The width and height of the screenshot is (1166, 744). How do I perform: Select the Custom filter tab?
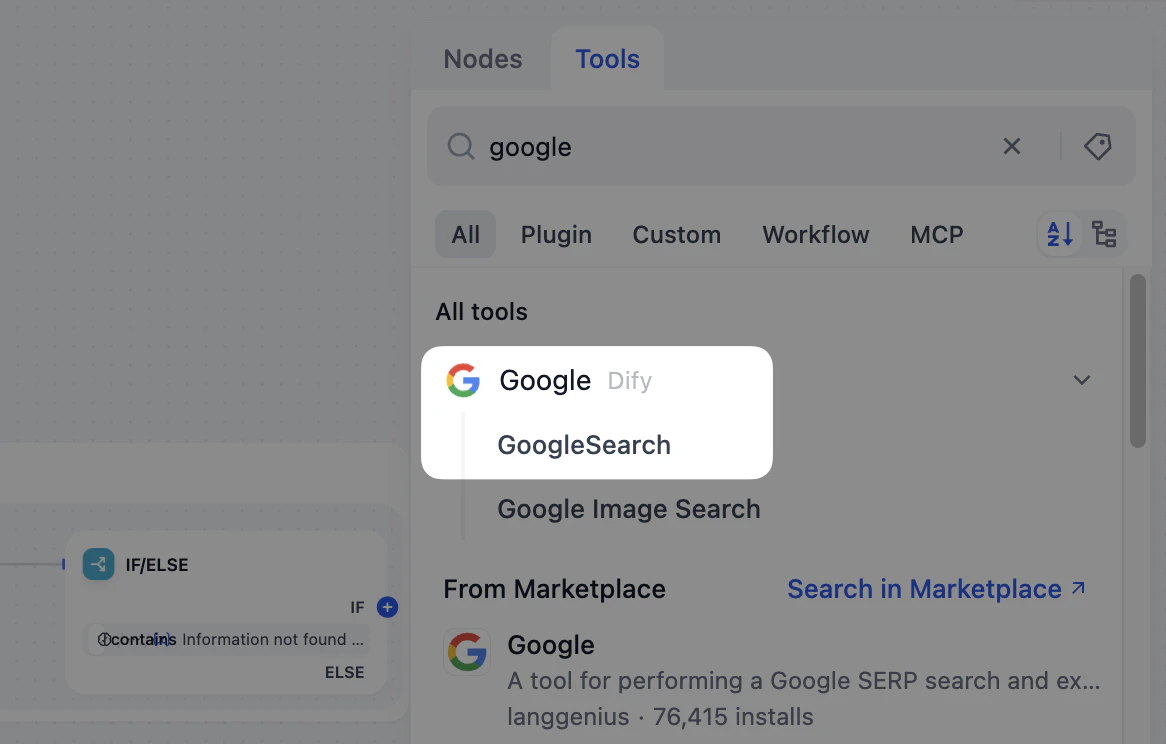click(676, 234)
